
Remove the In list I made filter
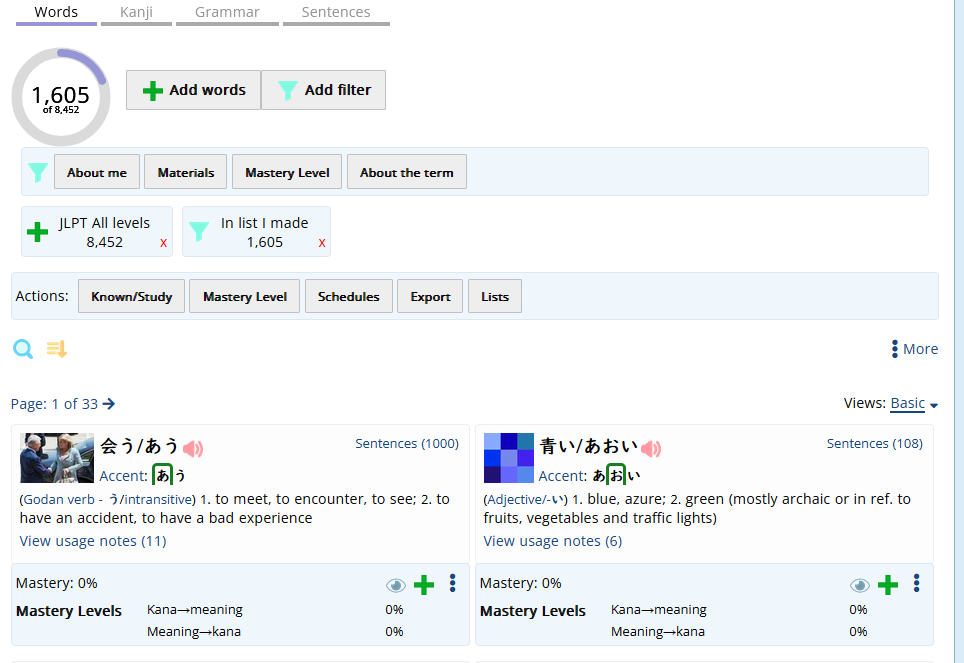(x=322, y=243)
